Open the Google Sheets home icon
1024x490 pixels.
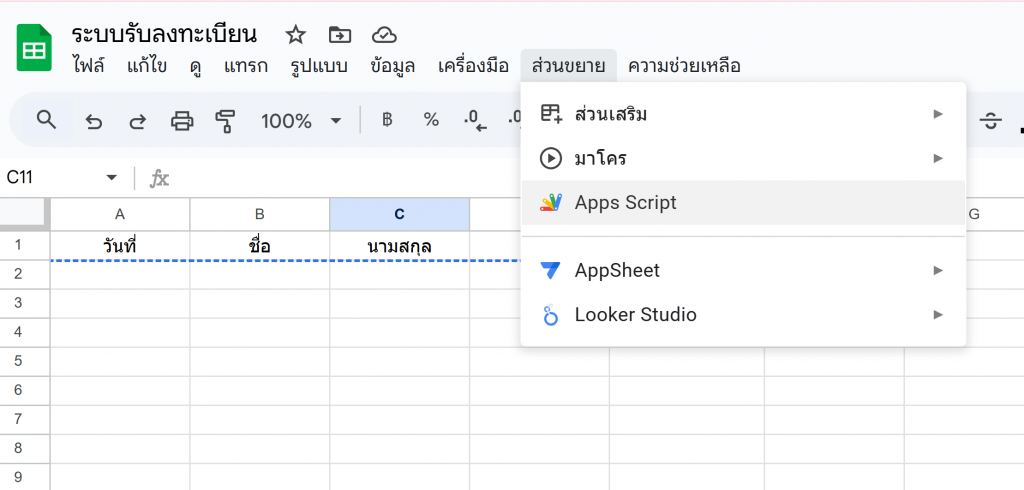34,48
